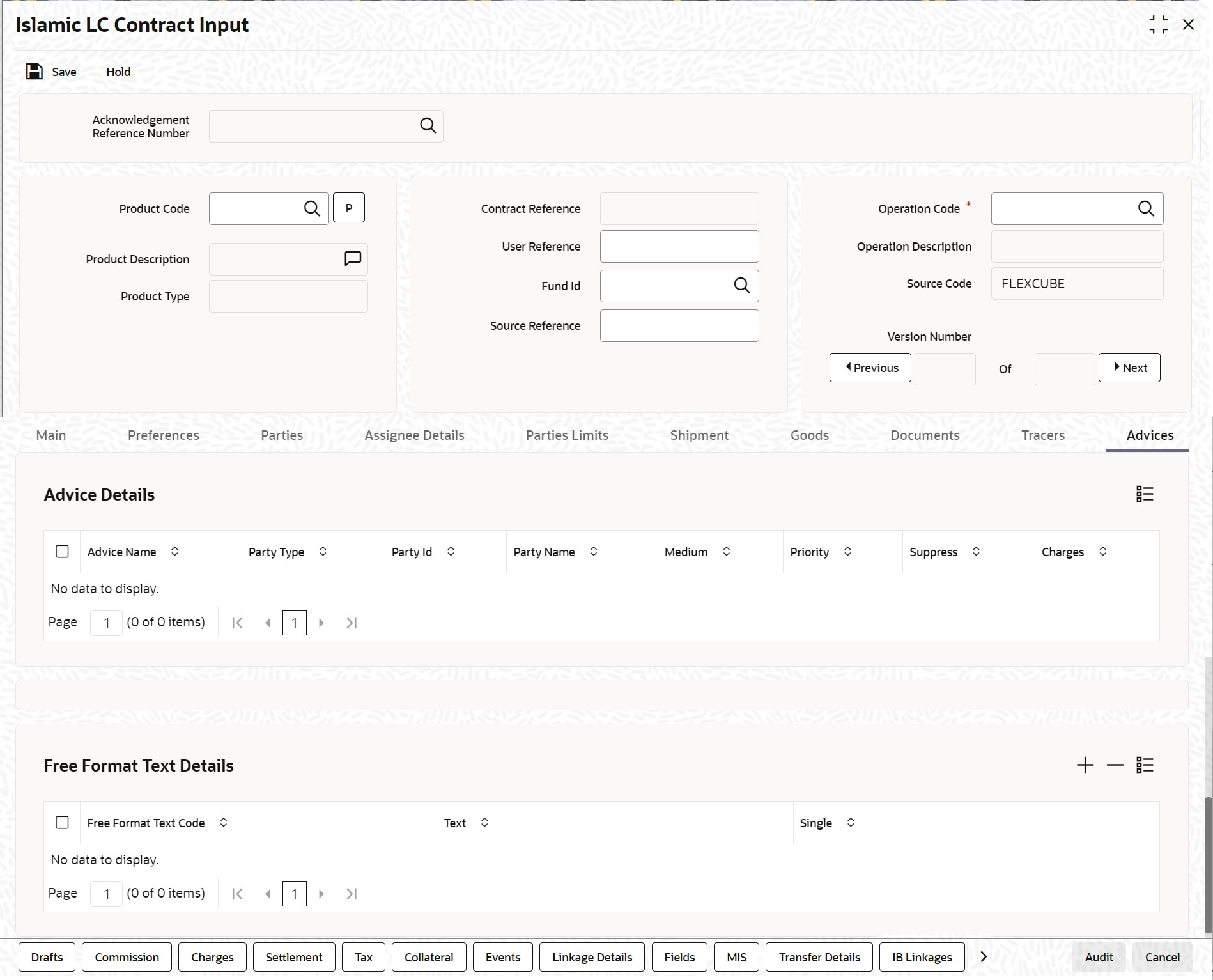1213x980 pixels.
Task: Click Advice Details page number input
Action: click(x=106, y=623)
